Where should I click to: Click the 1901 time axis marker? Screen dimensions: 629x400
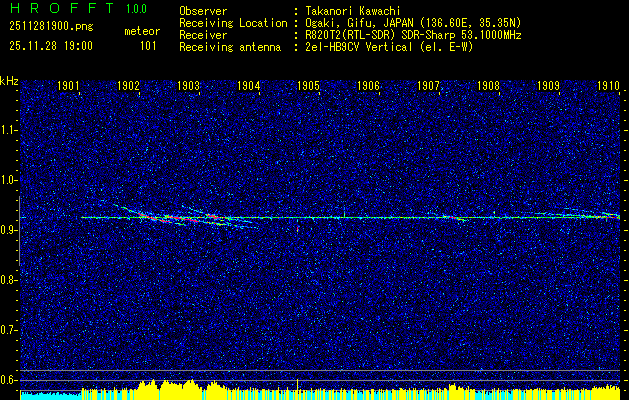click(x=68, y=85)
